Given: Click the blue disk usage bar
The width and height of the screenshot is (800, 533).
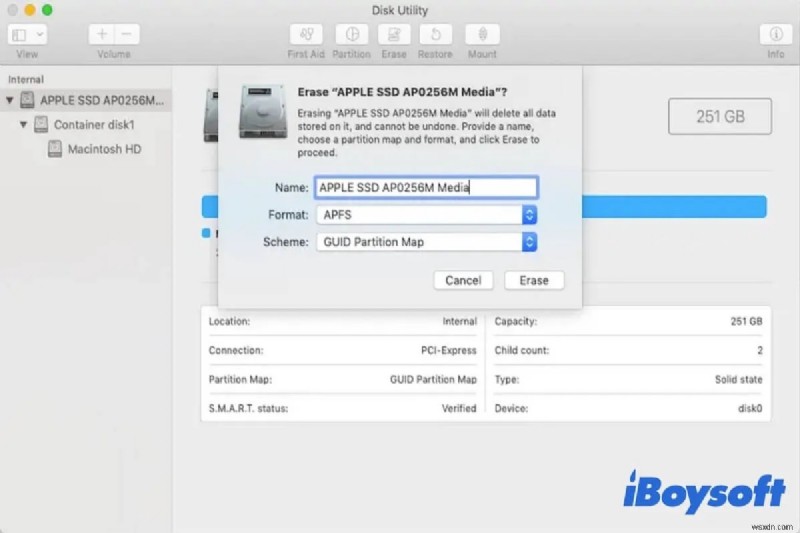Looking at the screenshot, I should pyautogui.click(x=673, y=207).
